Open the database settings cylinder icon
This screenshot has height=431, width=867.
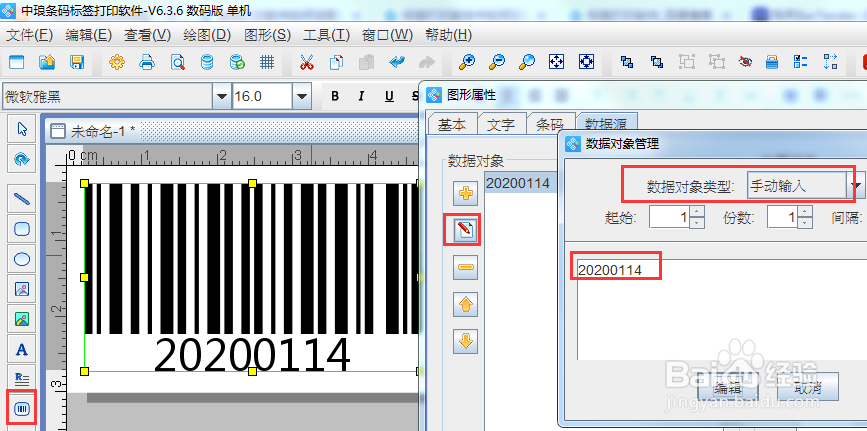click(207, 62)
